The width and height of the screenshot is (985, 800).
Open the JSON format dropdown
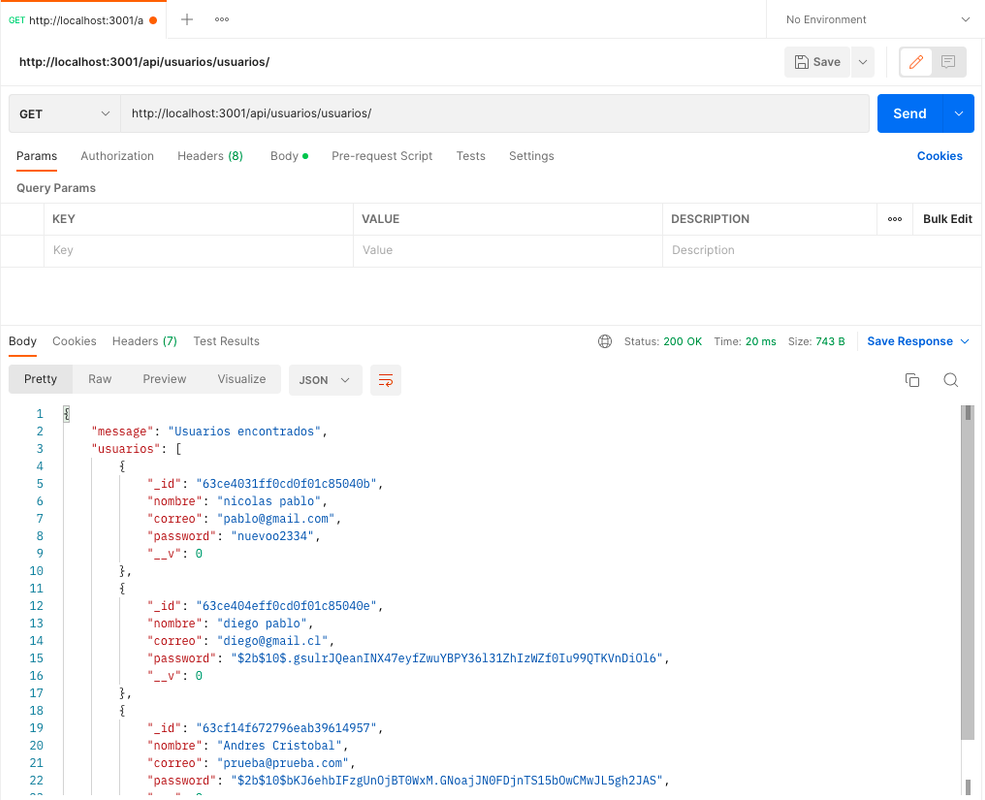pyautogui.click(x=325, y=380)
